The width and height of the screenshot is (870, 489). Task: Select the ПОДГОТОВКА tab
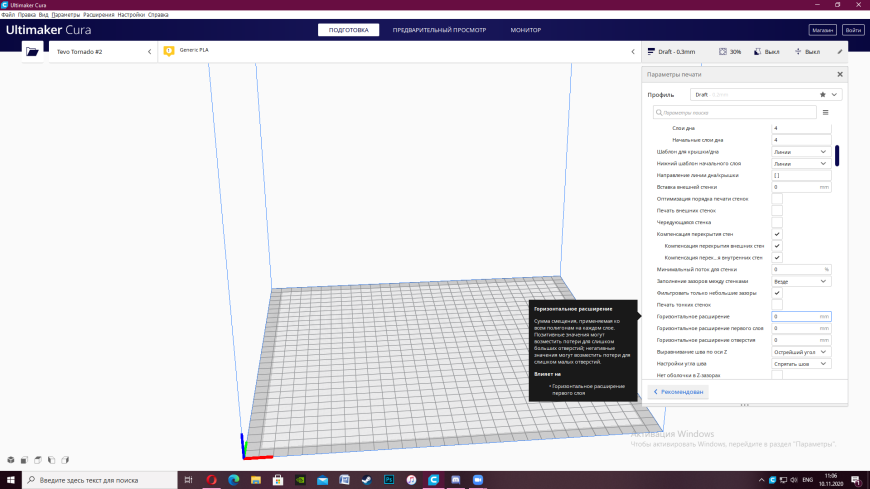pos(348,30)
